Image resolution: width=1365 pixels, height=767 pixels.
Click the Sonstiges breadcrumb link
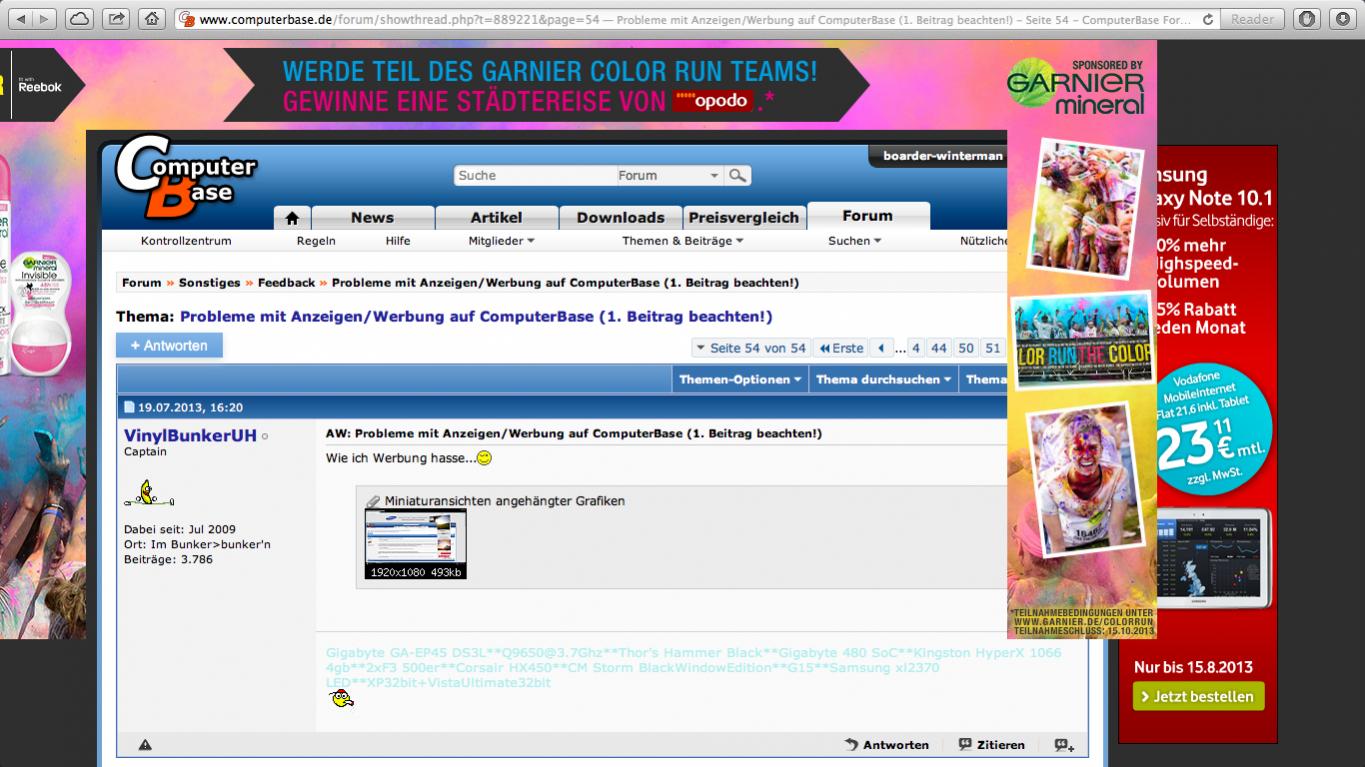tap(209, 283)
